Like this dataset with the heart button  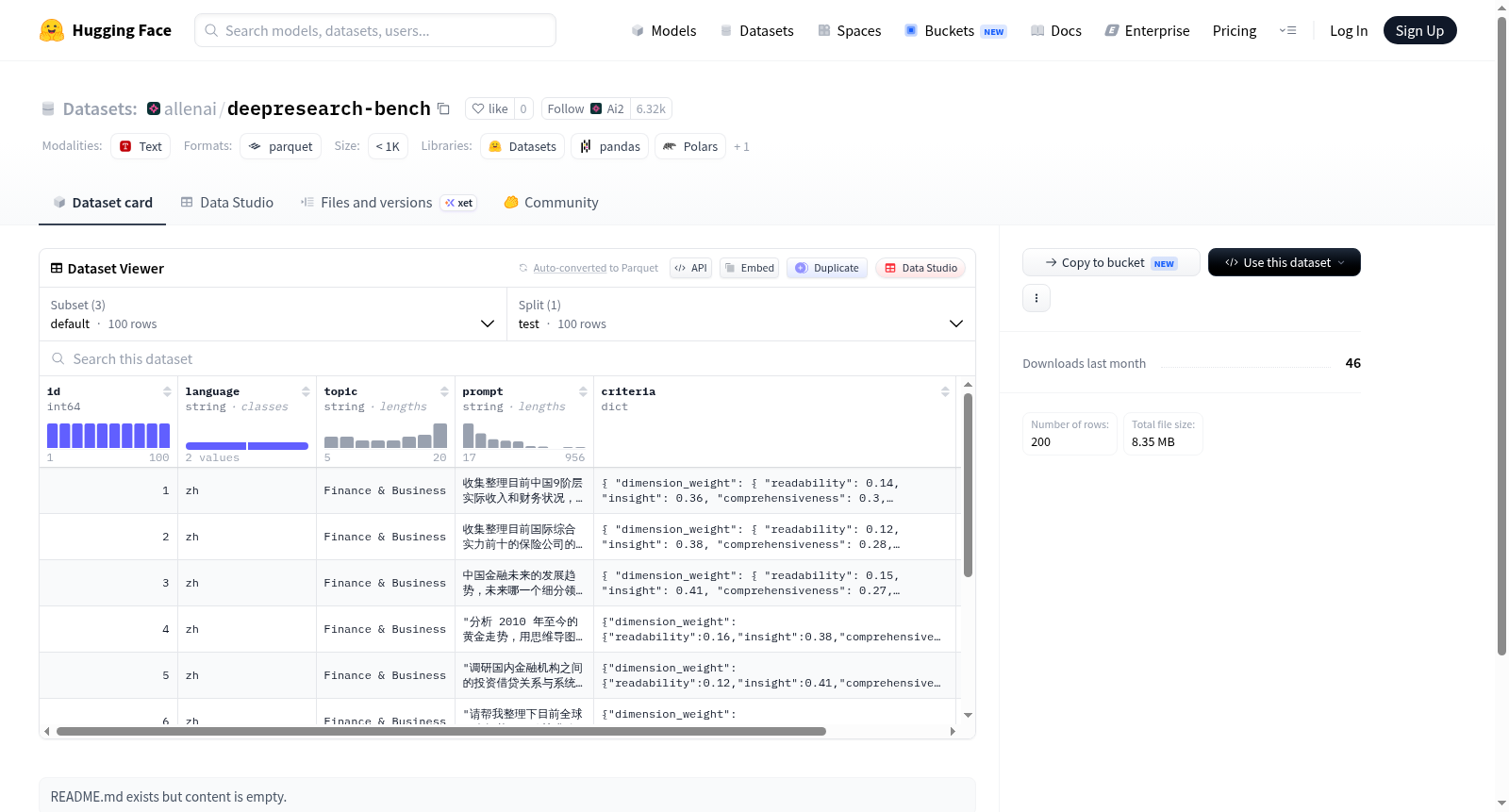[x=489, y=108]
